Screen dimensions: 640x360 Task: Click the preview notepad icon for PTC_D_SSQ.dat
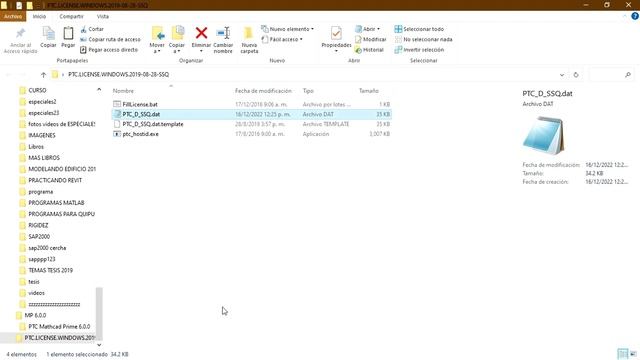pos(543,136)
